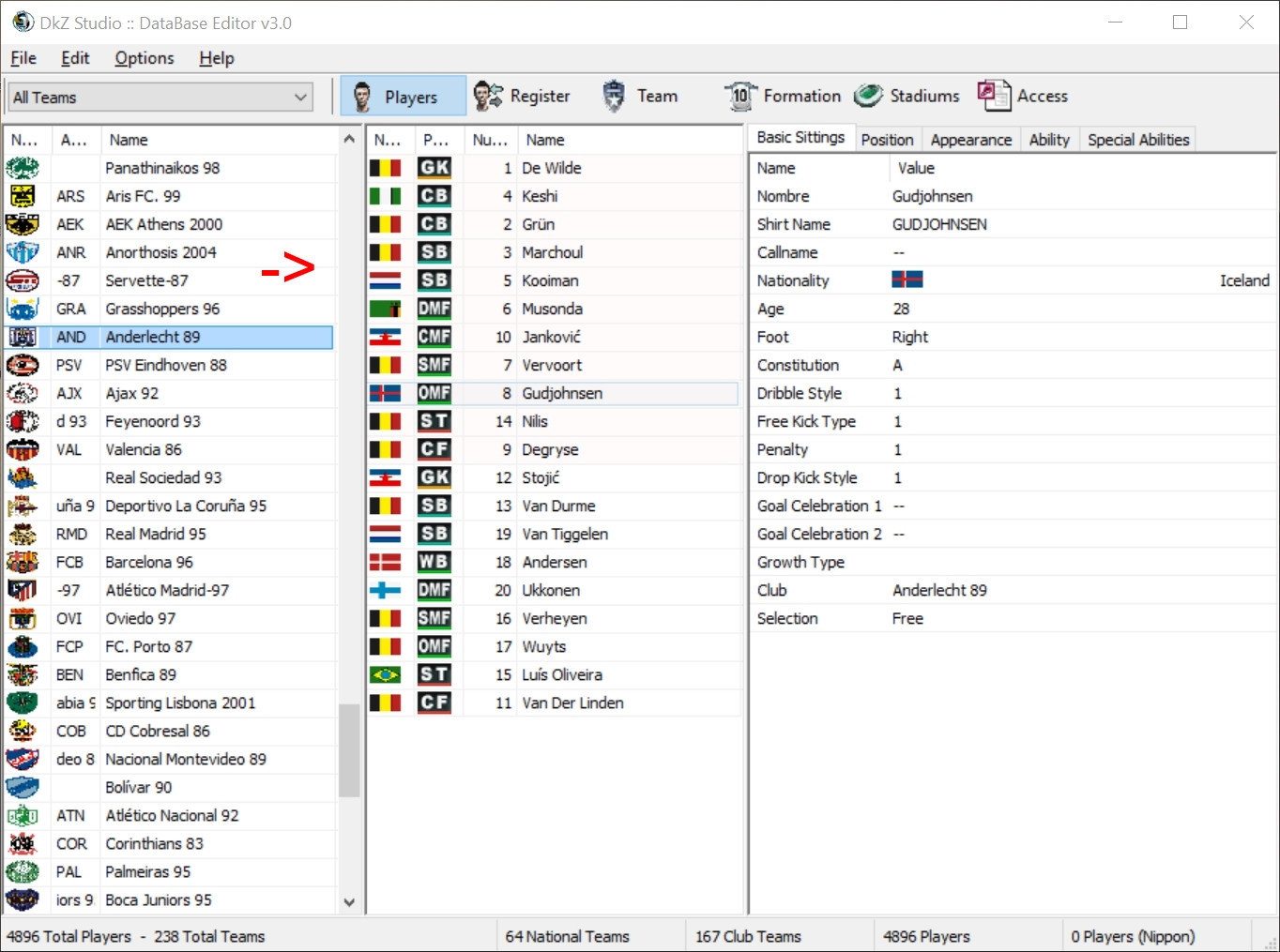Click the Ajax 92 crest icon
1280x952 pixels.
(23, 393)
